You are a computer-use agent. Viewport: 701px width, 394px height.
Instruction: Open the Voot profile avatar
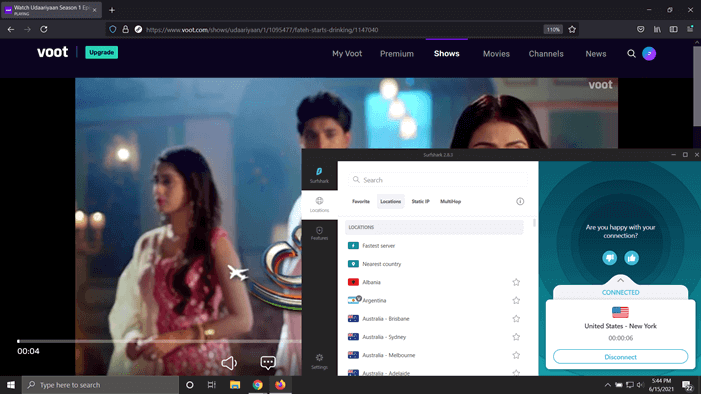tap(649, 54)
